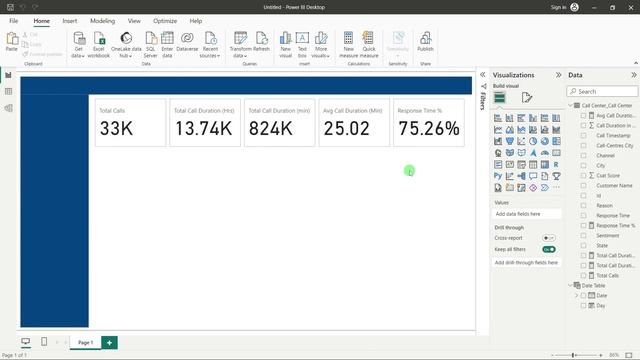Select the Azure map visual

pyautogui.click(x=533, y=153)
